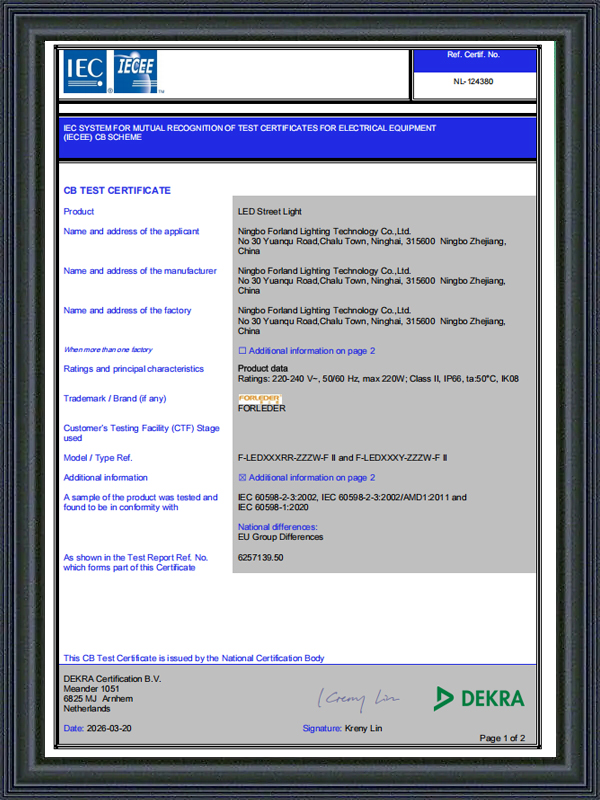Click the Ref. Certif. No. header
Image resolution: width=600 pixels, height=800 pixels.
pyautogui.click(x=473, y=55)
